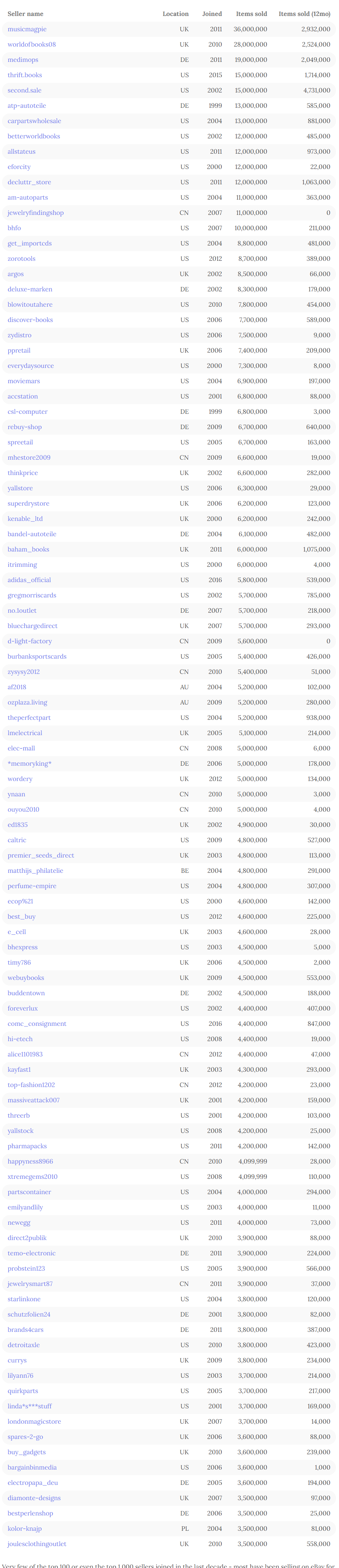Viewport: 339px width, 1568px height.
Task: Go to betterworldbooks seller page
Action: click(x=34, y=136)
